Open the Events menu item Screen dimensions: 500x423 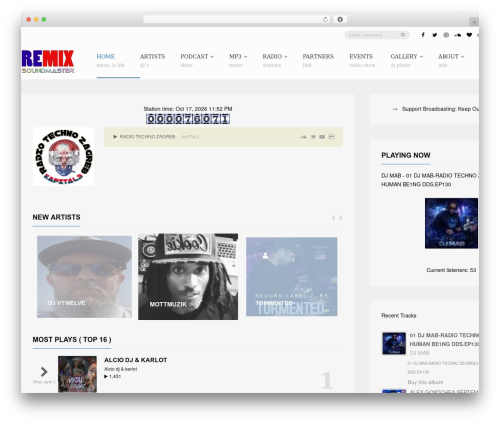[x=361, y=57]
